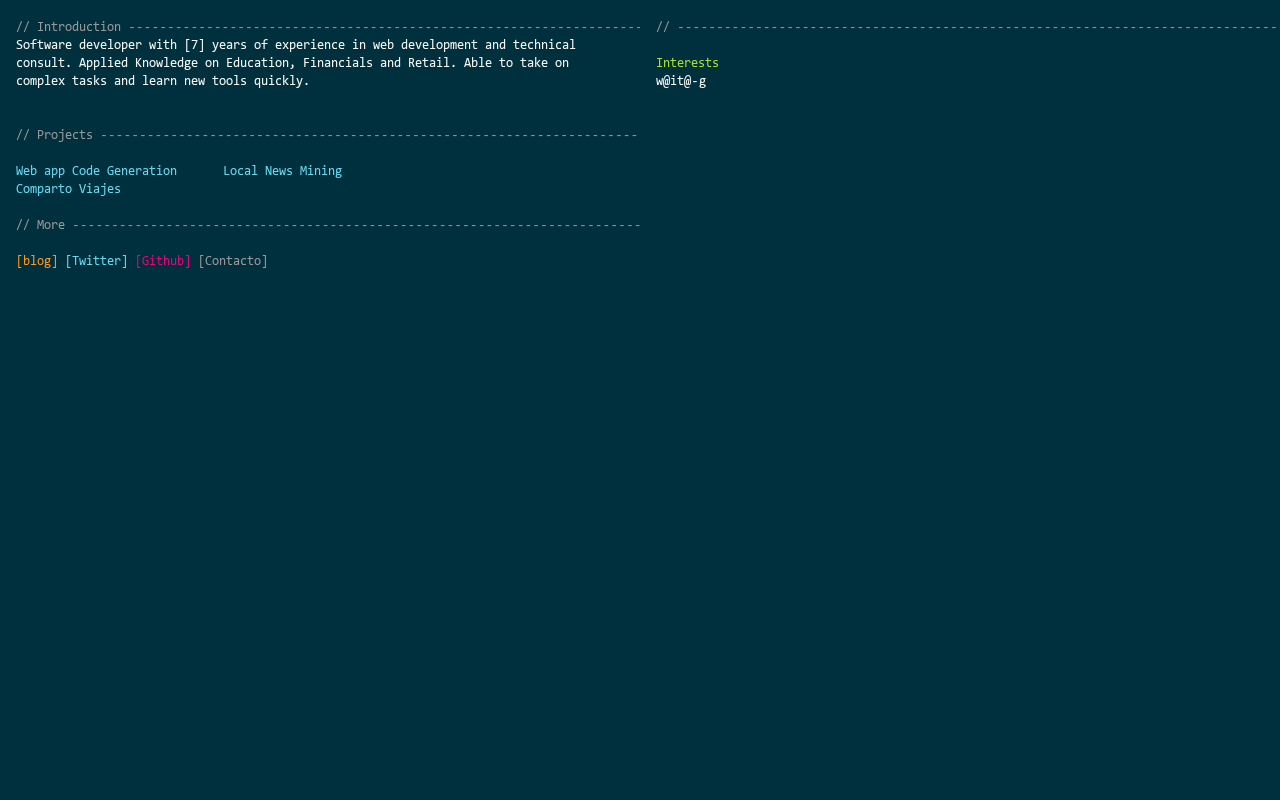Open the Twitter profile link
The width and height of the screenshot is (1280, 800).
96,261
